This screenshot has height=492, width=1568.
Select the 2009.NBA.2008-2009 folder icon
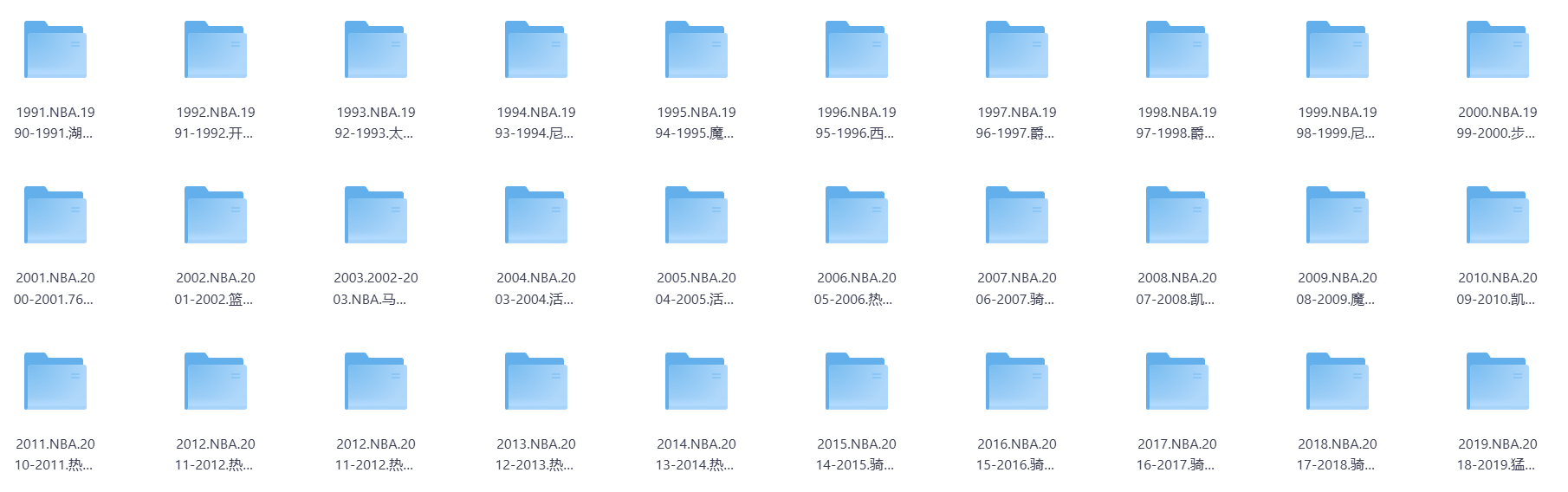click(1338, 216)
